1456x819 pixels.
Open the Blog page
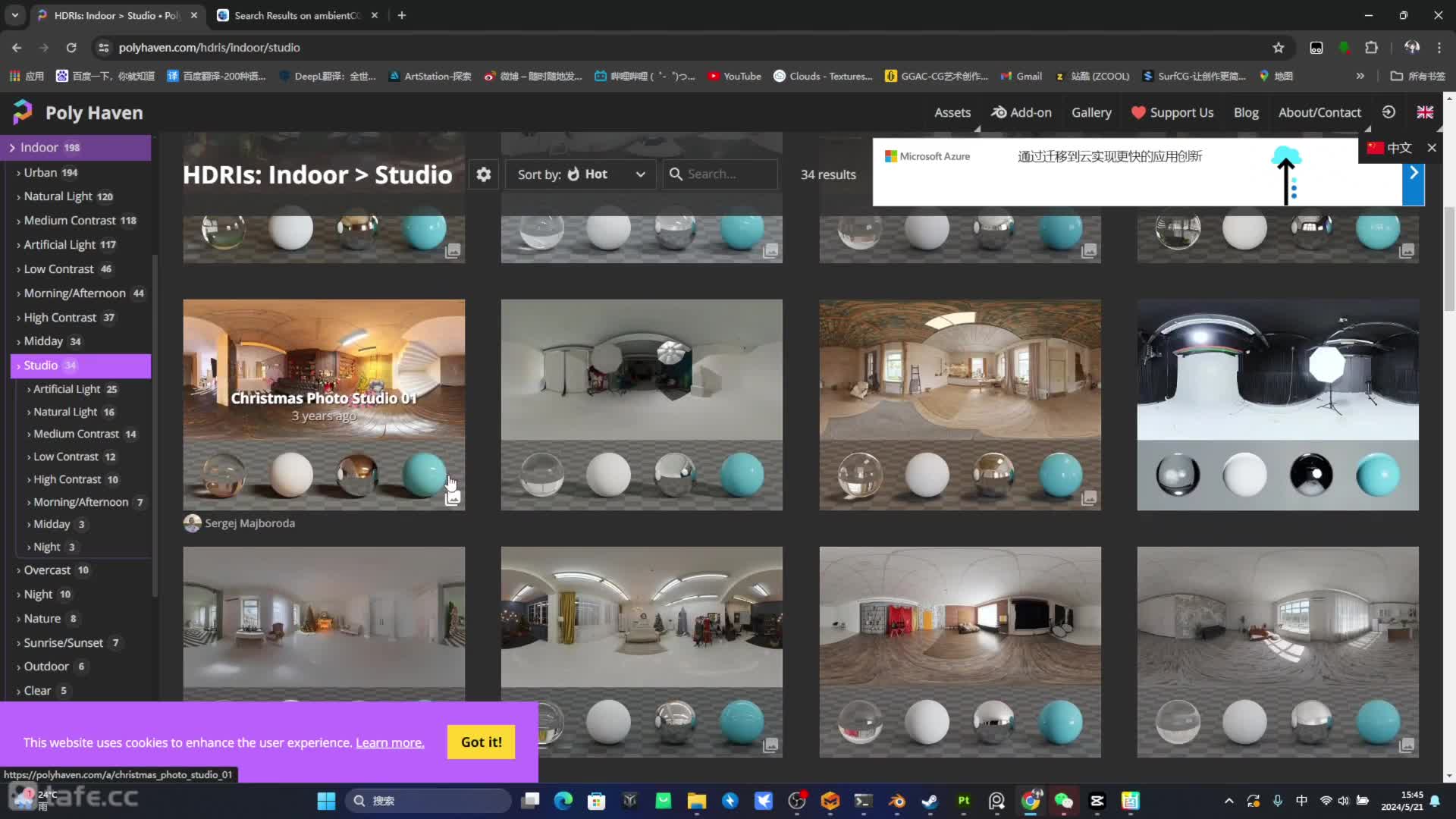pos(1246,112)
